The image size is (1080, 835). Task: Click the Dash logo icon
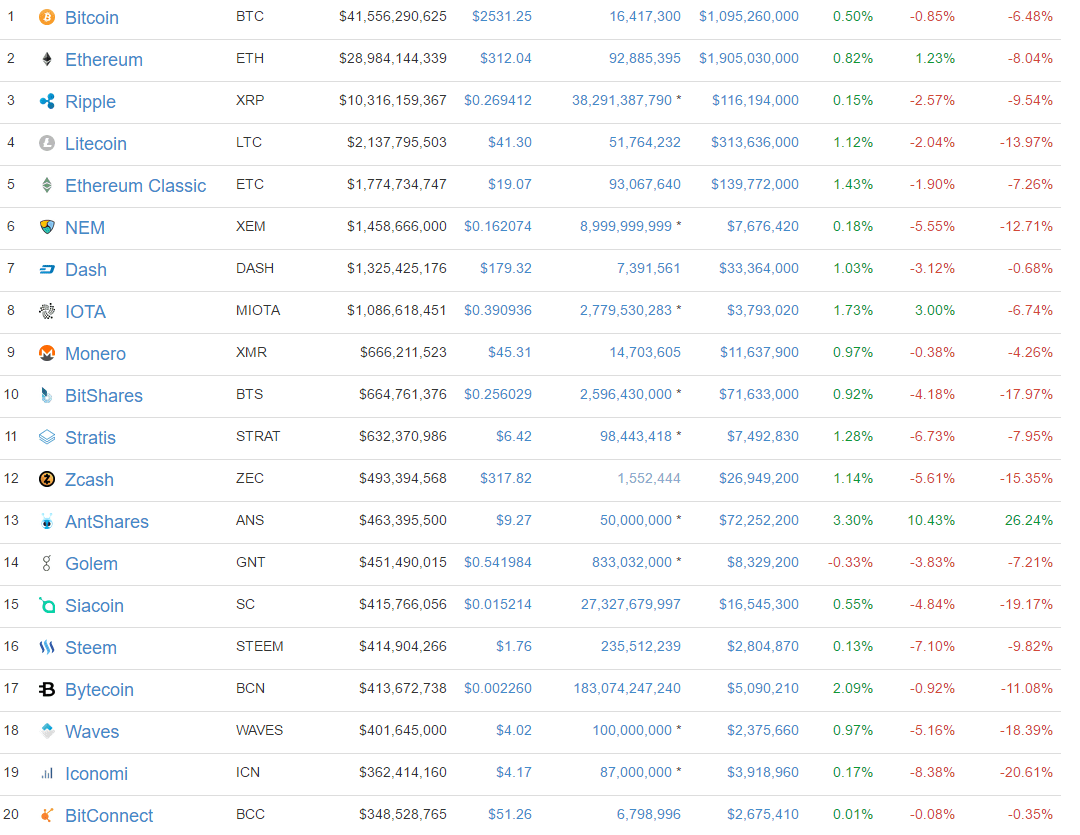(47, 269)
